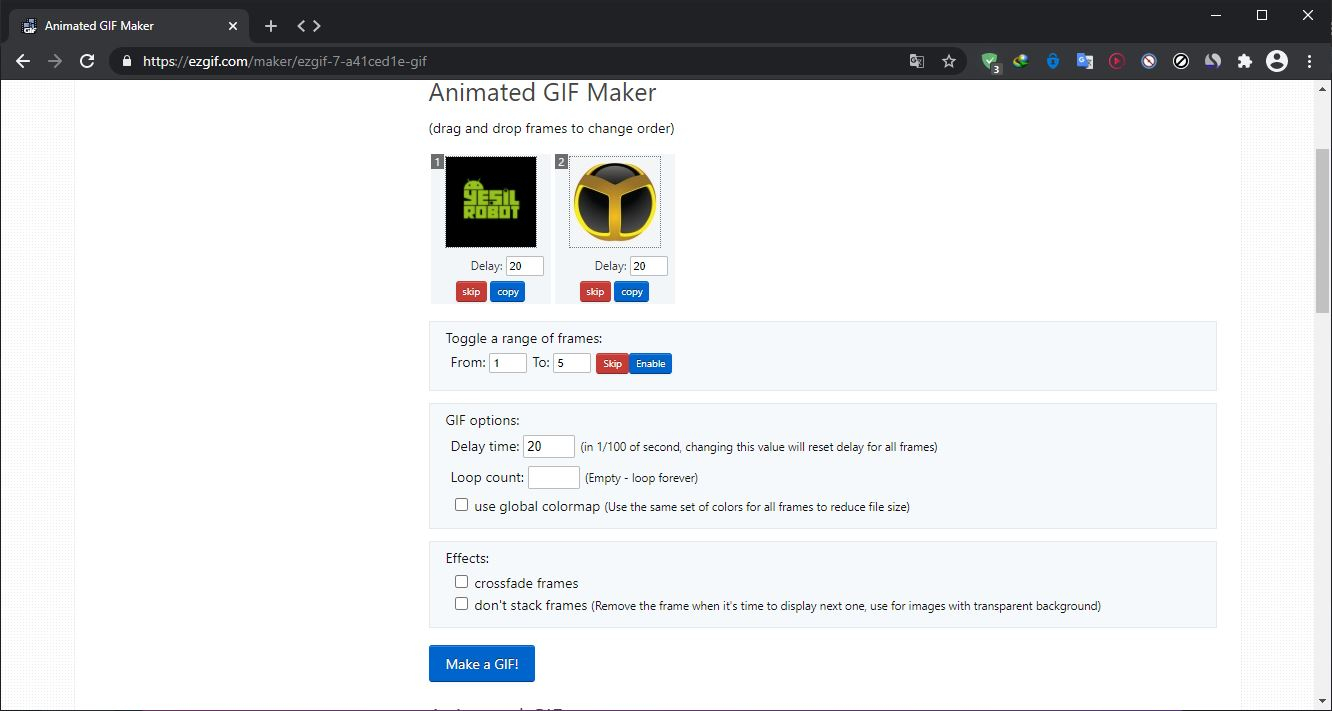1332x711 pixels.
Task: Open the Extensions puzzle piece menu
Action: (1244, 61)
